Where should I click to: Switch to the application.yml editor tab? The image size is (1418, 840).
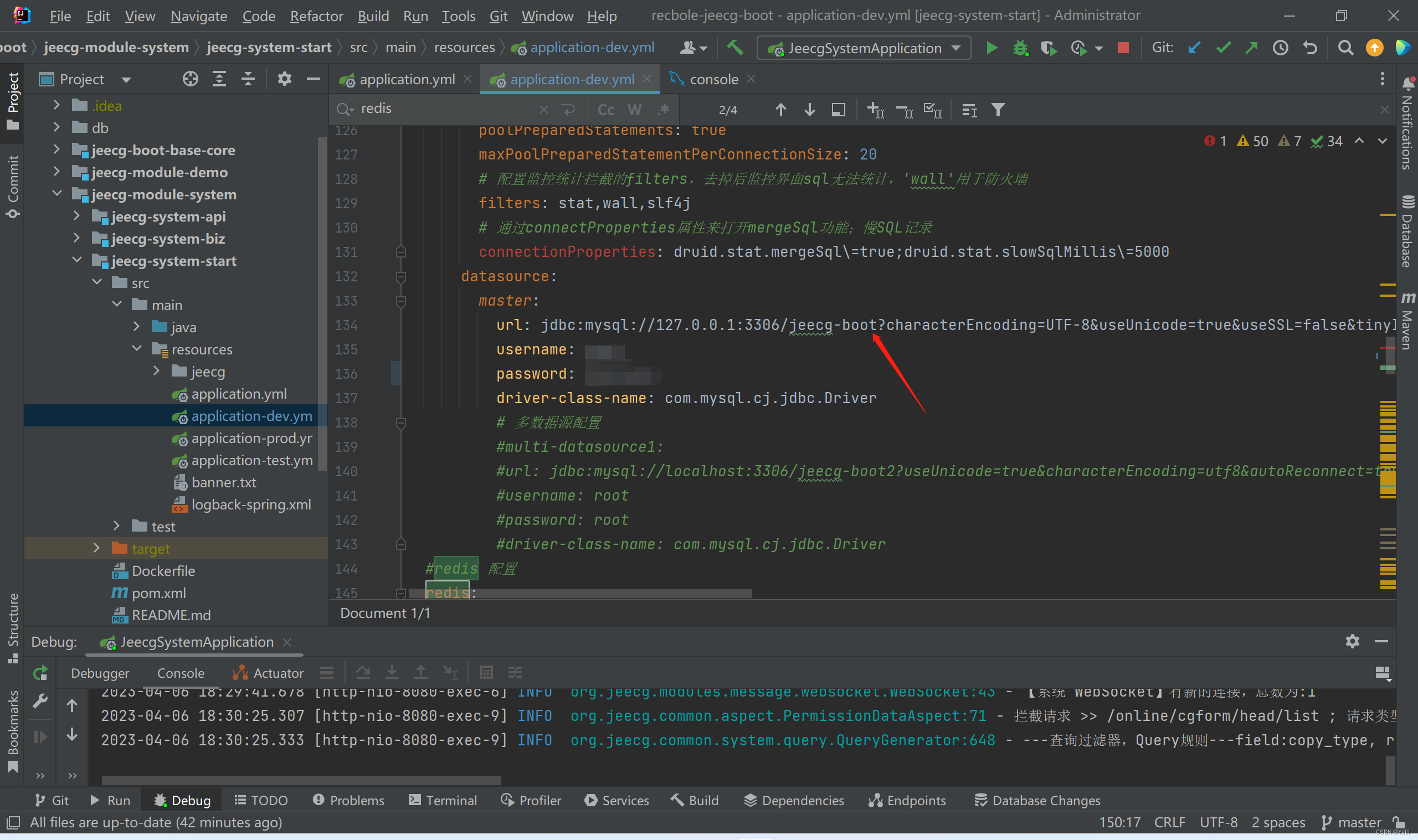[x=407, y=79]
